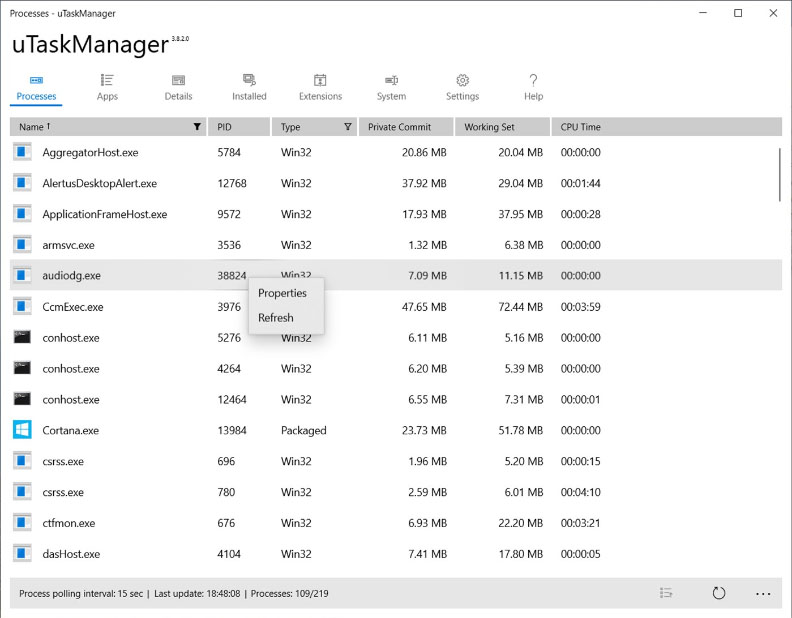The width and height of the screenshot is (792, 618).
Task: Click the ApplicationFrameHost.exe process icon
Action: (x=22, y=214)
